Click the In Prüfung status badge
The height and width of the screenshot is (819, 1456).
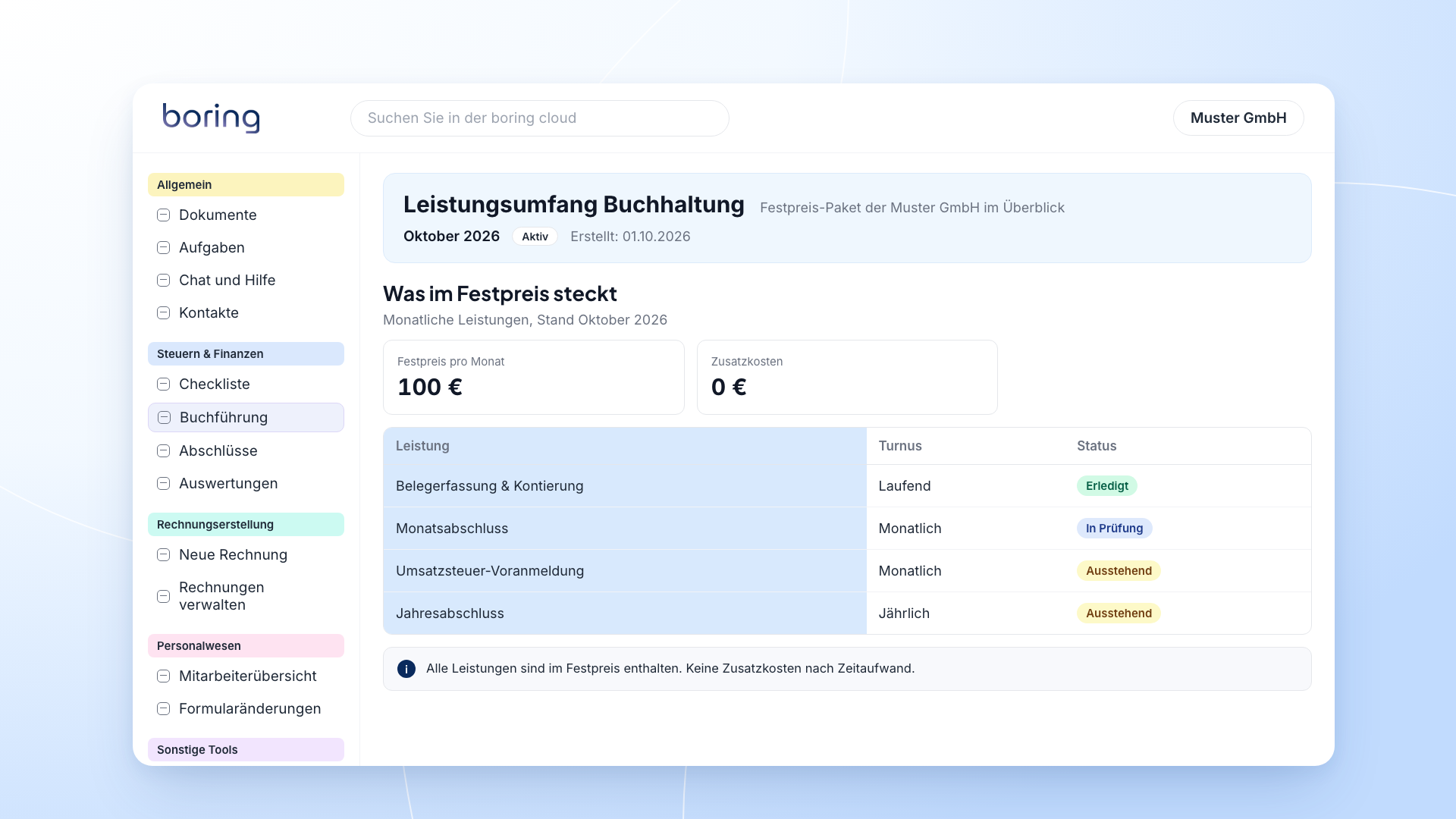click(x=1114, y=529)
